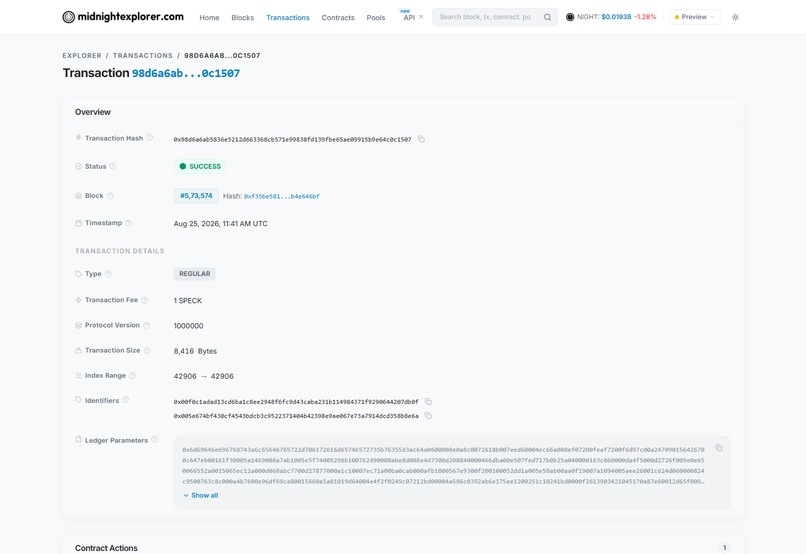This screenshot has width=806, height=554.
Task: Click the Transaction Fee lightning icon
Action: pos(78,300)
